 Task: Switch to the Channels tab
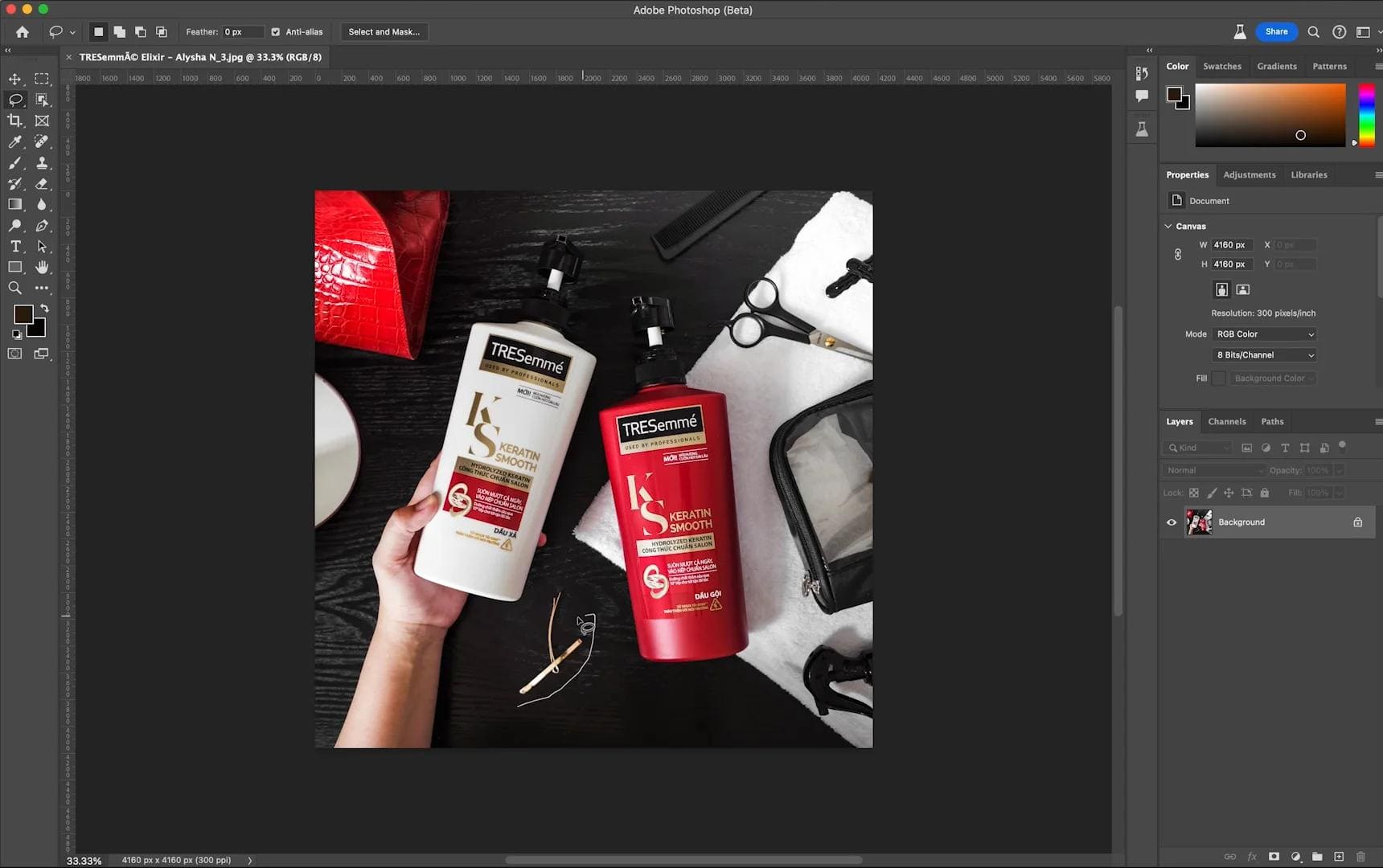[1227, 422]
